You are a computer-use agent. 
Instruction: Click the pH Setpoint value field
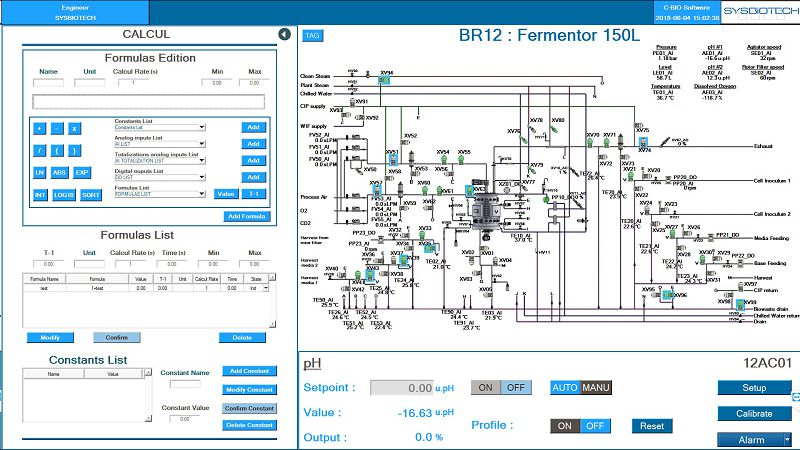pos(402,388)
